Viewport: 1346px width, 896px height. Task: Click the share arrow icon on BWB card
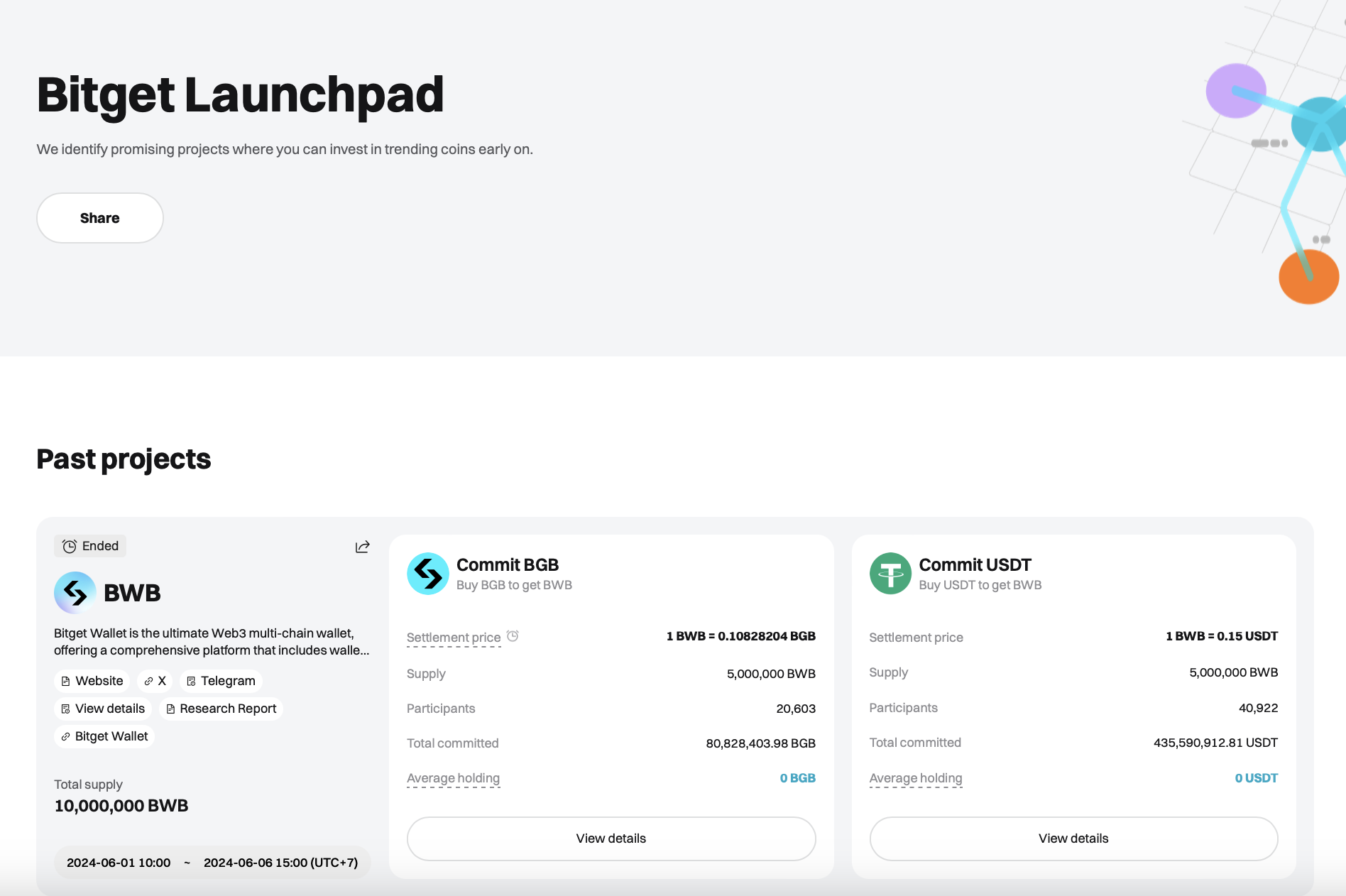363,547
